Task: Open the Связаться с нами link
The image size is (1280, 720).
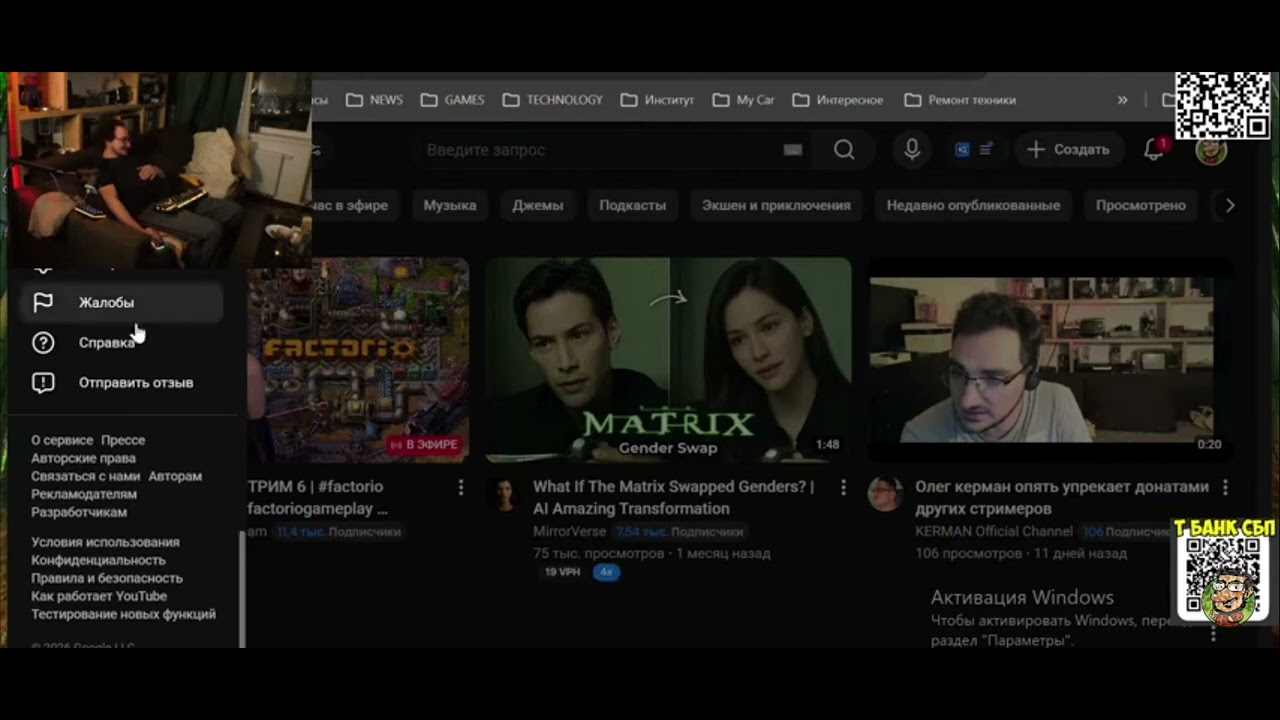Action: coord(85,476)
